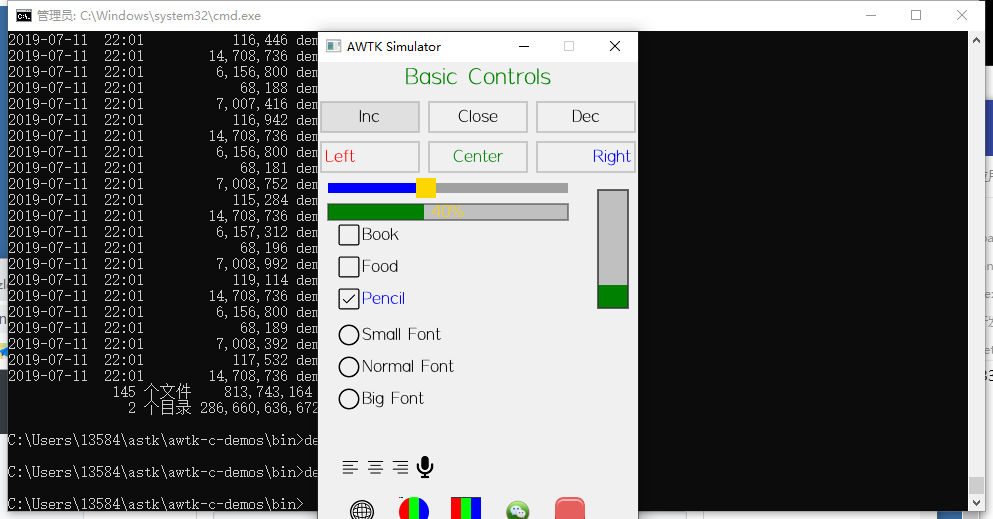Uncheck the Pencil checkbox
The height and width of the screenshot is (519, 993).
349,299
